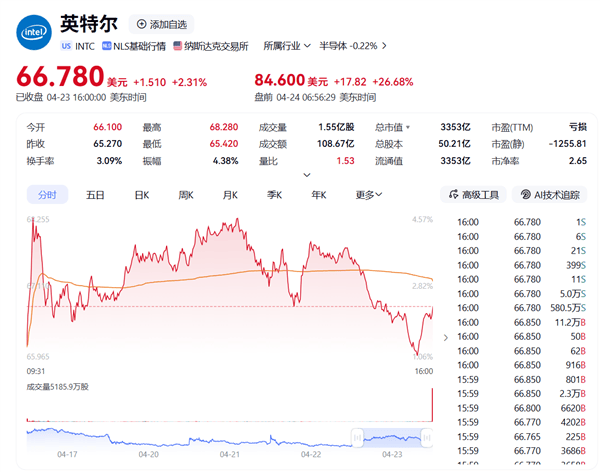Click the trade row at price 66.765
Image resolution: width=600 pixels, height=472 pixels.
coord(522,437)
